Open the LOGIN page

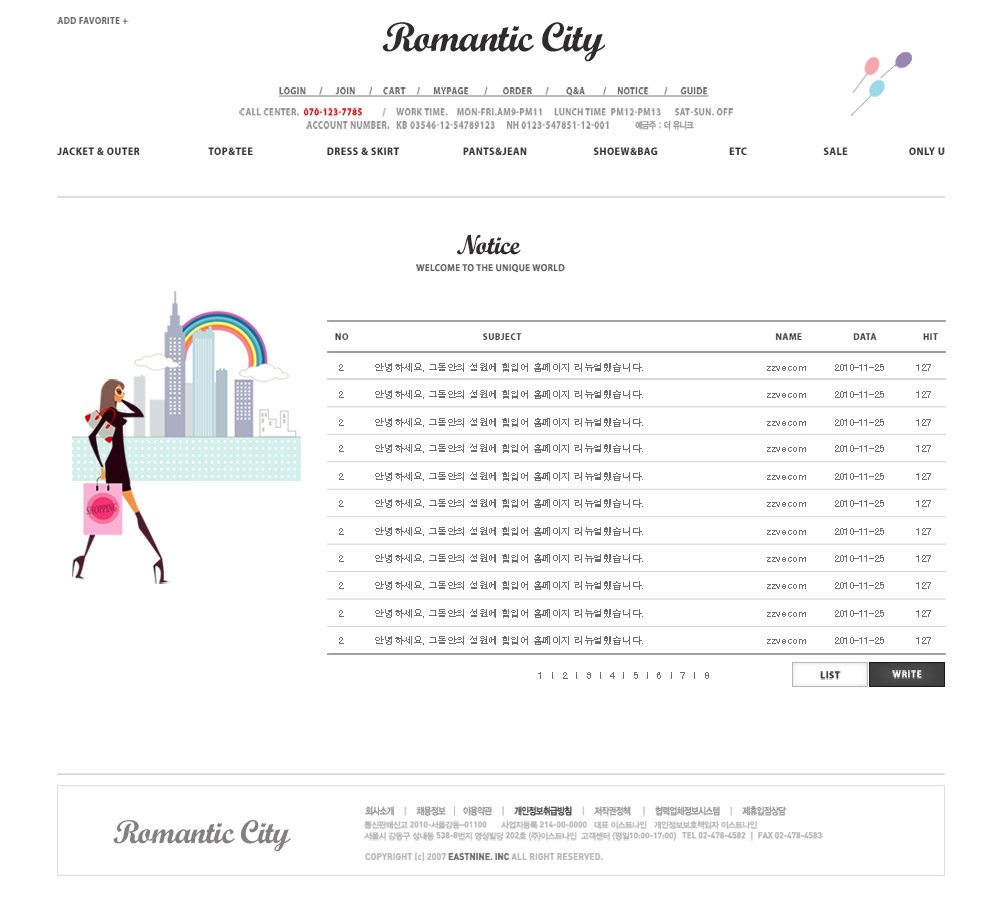pyautogui.click(x=292, y=91)
